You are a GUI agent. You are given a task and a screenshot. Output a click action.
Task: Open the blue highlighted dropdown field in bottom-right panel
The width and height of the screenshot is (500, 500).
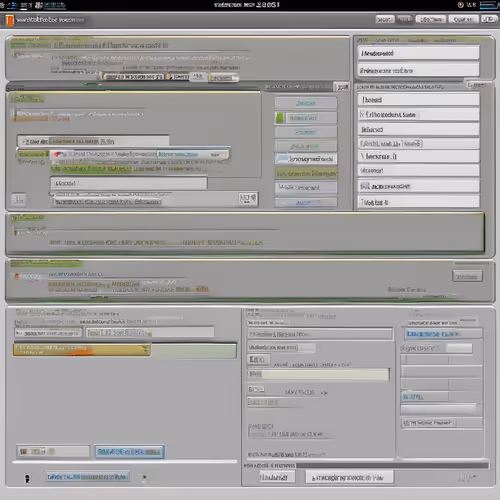click(x=444, y=334)
